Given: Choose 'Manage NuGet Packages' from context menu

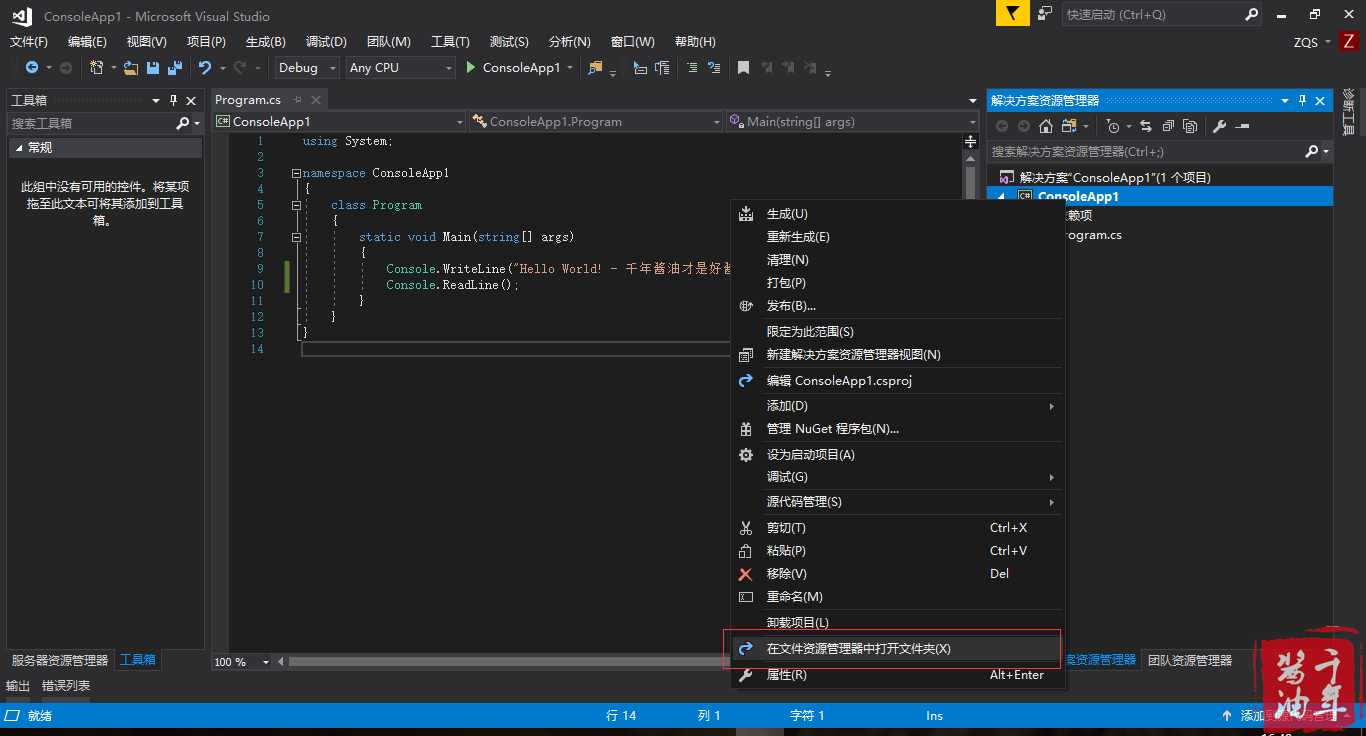Looking at the screenshot, I should 832,429.
